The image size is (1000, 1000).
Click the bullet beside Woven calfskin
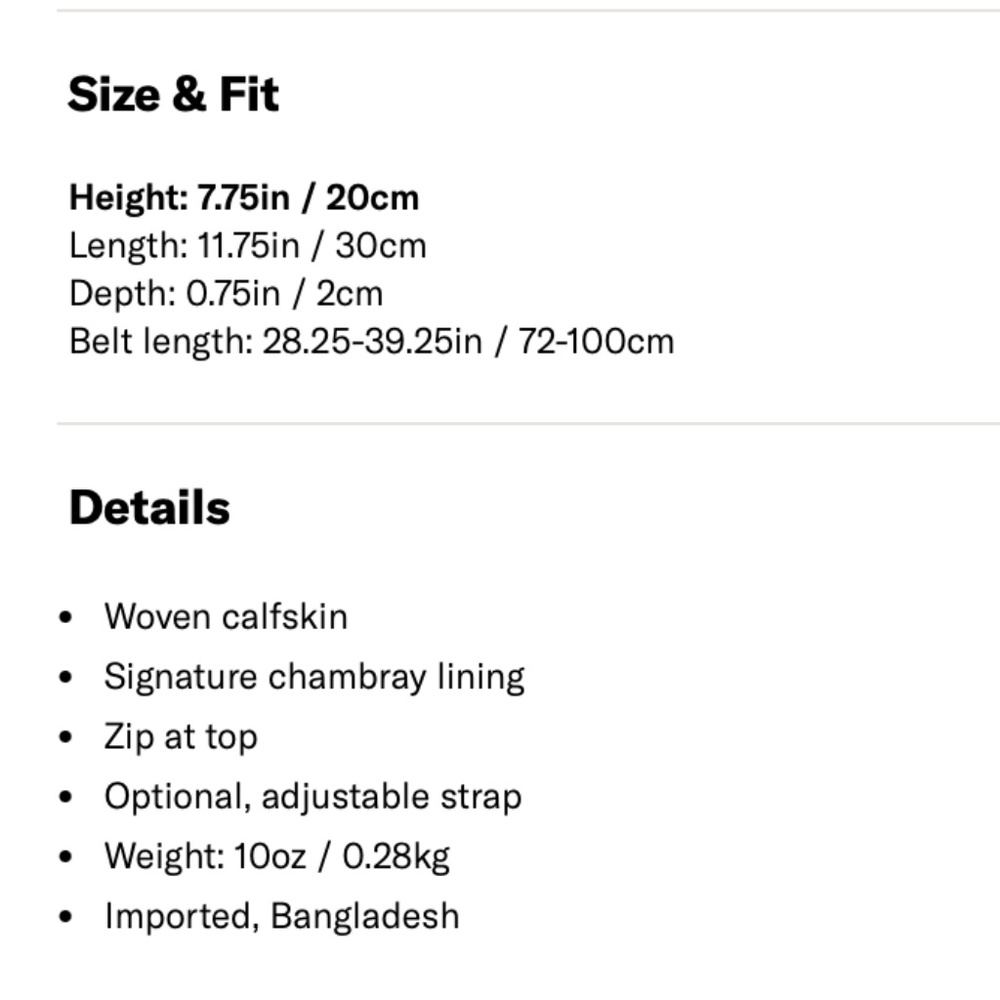tap(65, 617)
